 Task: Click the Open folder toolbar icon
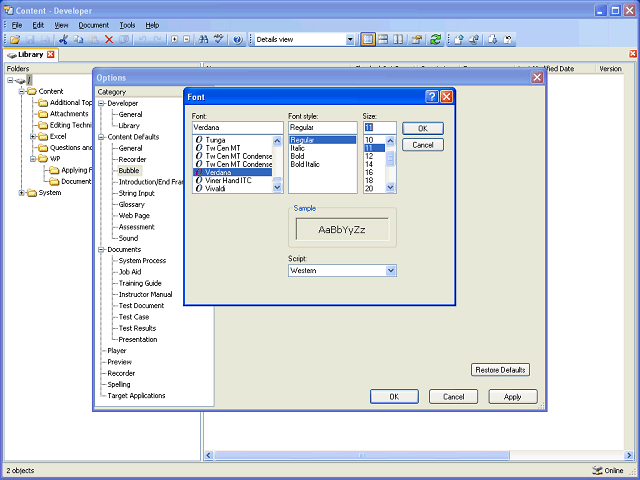pyautogui.click(x=15, y=40)
